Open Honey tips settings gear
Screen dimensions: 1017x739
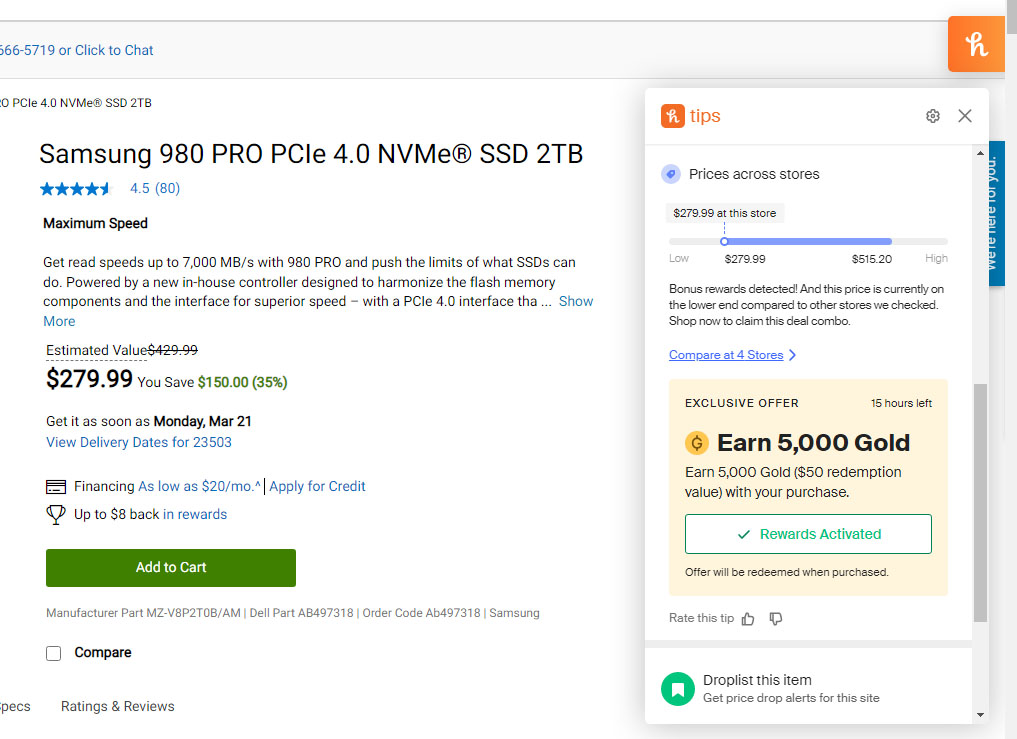[933, 116]
